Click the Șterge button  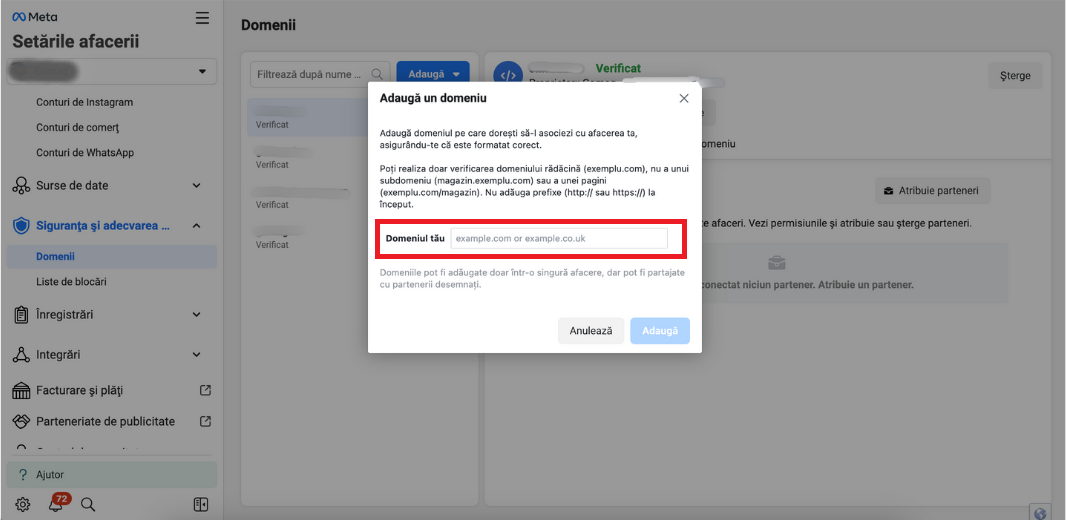pos(1015,76)
